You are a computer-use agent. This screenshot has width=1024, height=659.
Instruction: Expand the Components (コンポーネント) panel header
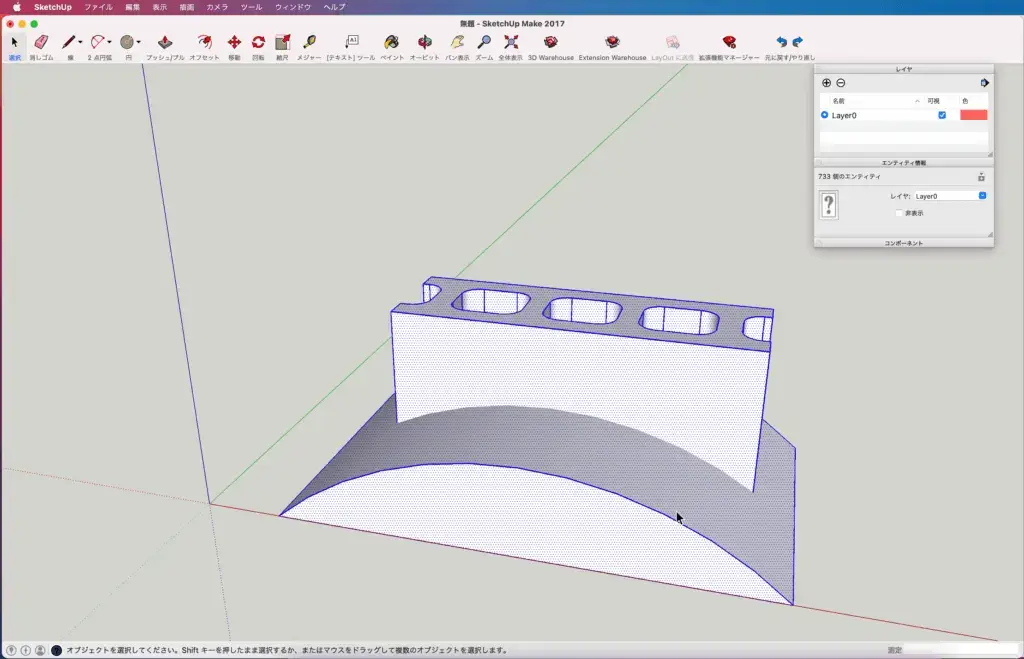904,243
